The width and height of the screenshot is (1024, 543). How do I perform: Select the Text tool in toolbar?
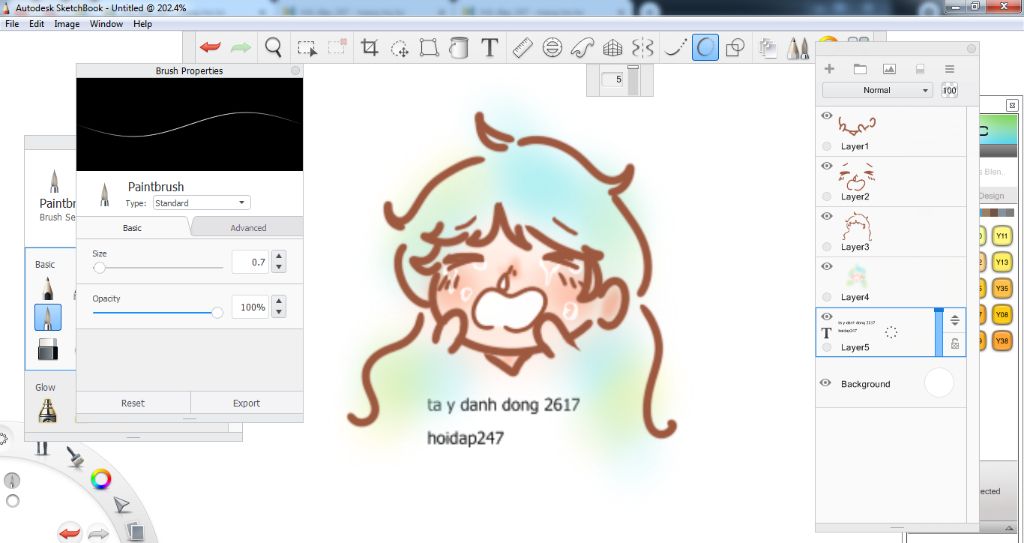[x=489, y=47]
